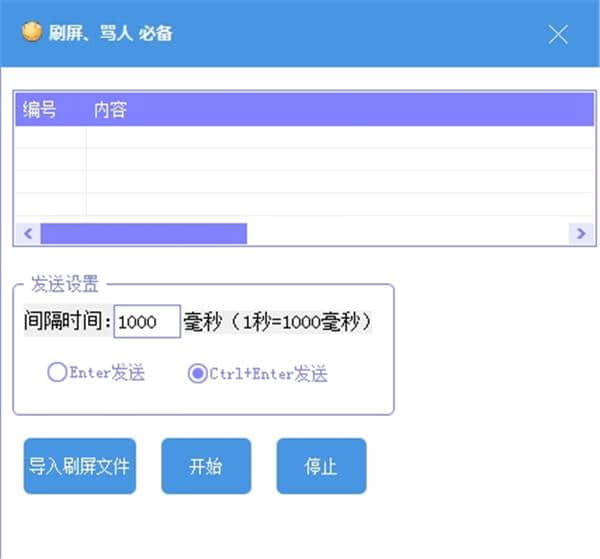The image size is (600, 559).
Task: Focus the 间隔时间 interval input field
Action: click(x=146, y=322)
